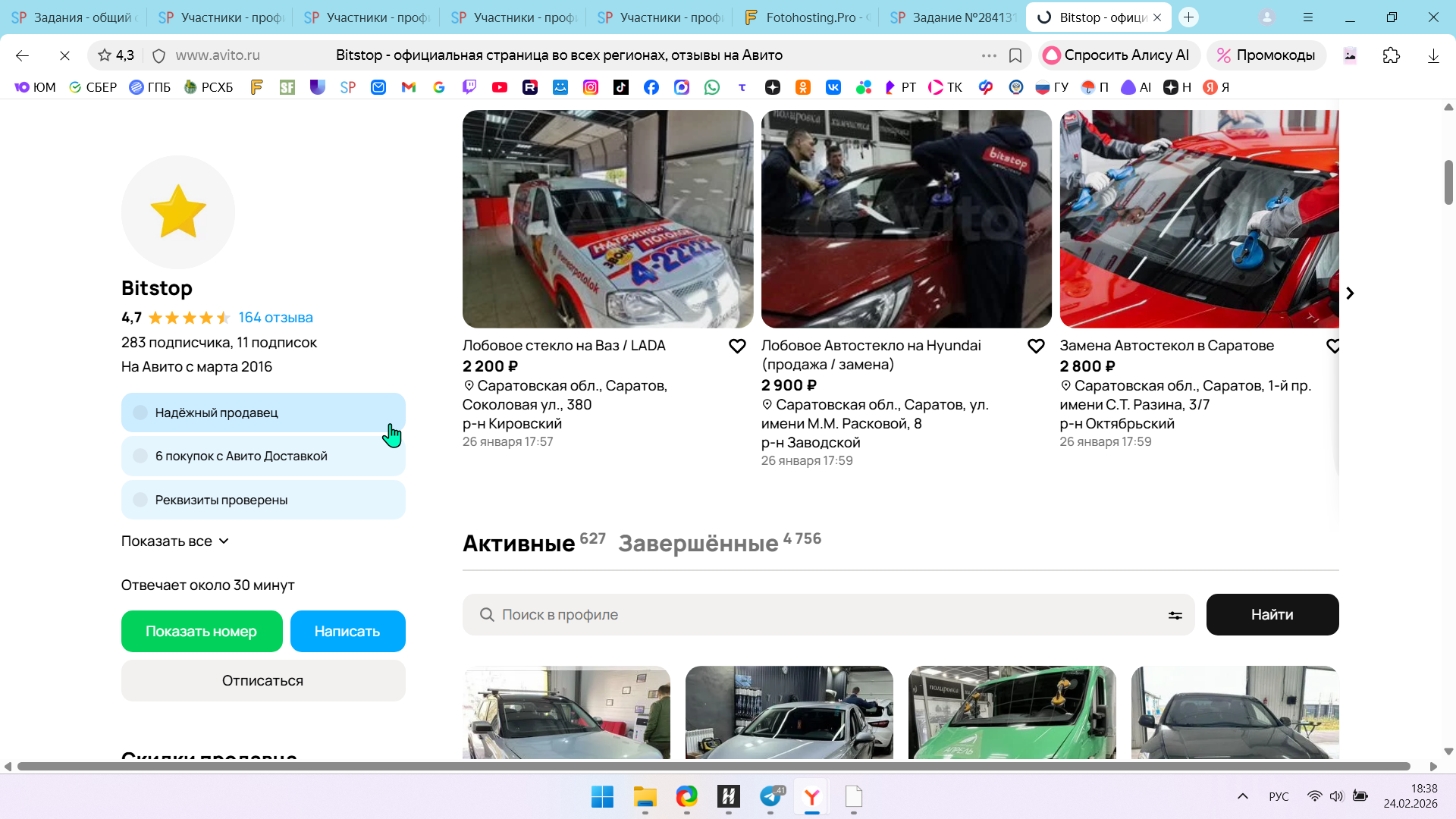Select Активные listings tab
The height and width of the screenshot is (819, 1456).
coord(519,544)
